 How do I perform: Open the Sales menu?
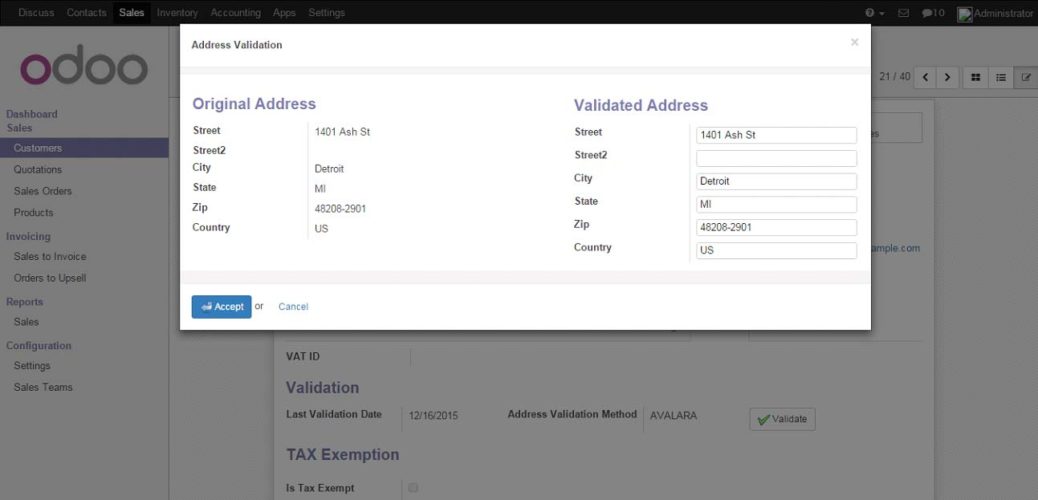pos(132,13)
